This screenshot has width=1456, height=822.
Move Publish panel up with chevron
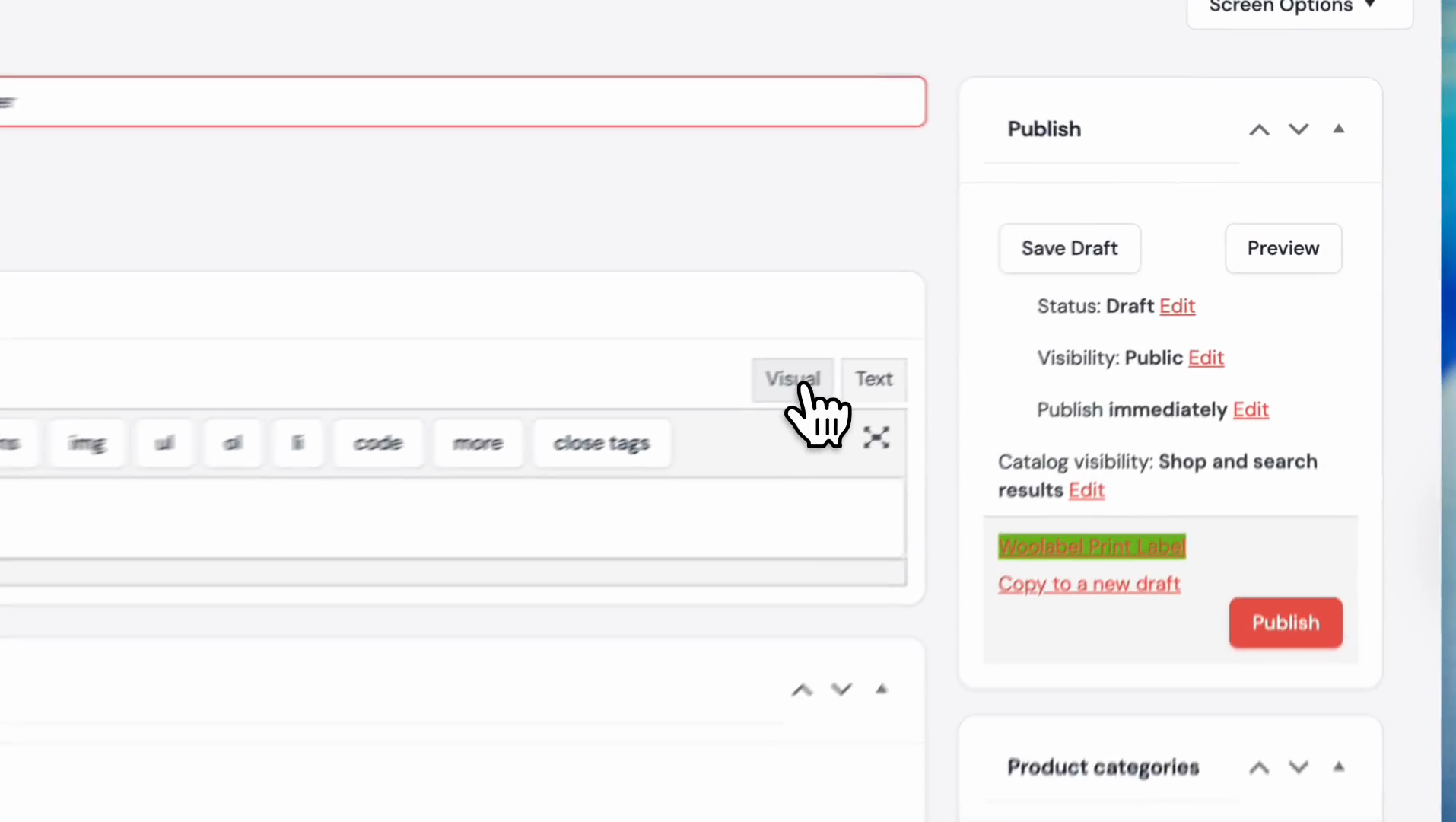(1259, 129)
